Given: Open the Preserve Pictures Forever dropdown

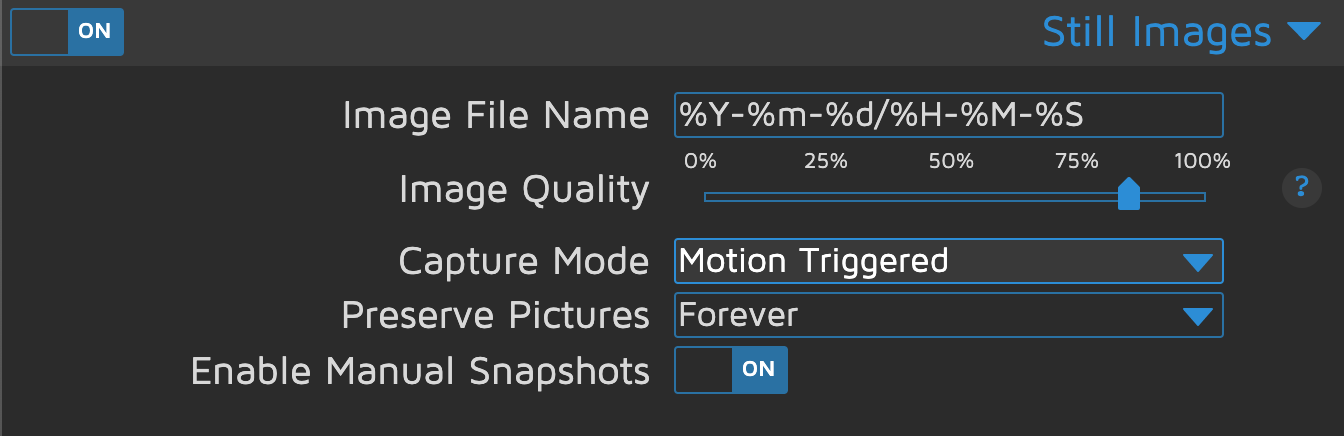Looking at the screenshot, I should point(930,316).
